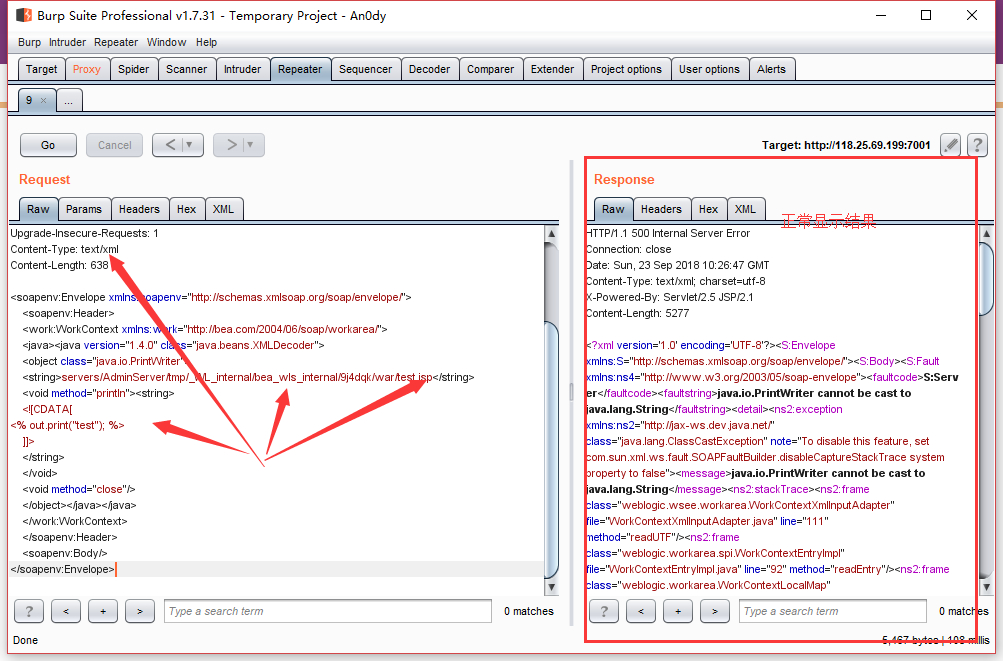Open the User options tab
This screenshot has height=661, width=1003.
[x=709, y=69]
